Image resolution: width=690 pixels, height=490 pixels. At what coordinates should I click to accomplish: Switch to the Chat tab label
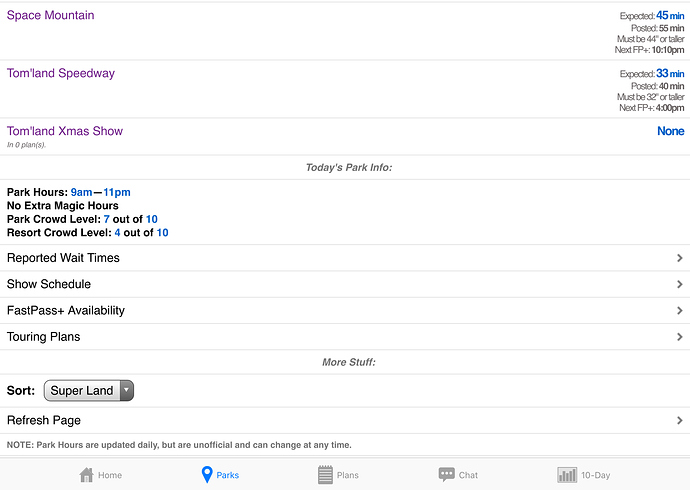[468, 476]
